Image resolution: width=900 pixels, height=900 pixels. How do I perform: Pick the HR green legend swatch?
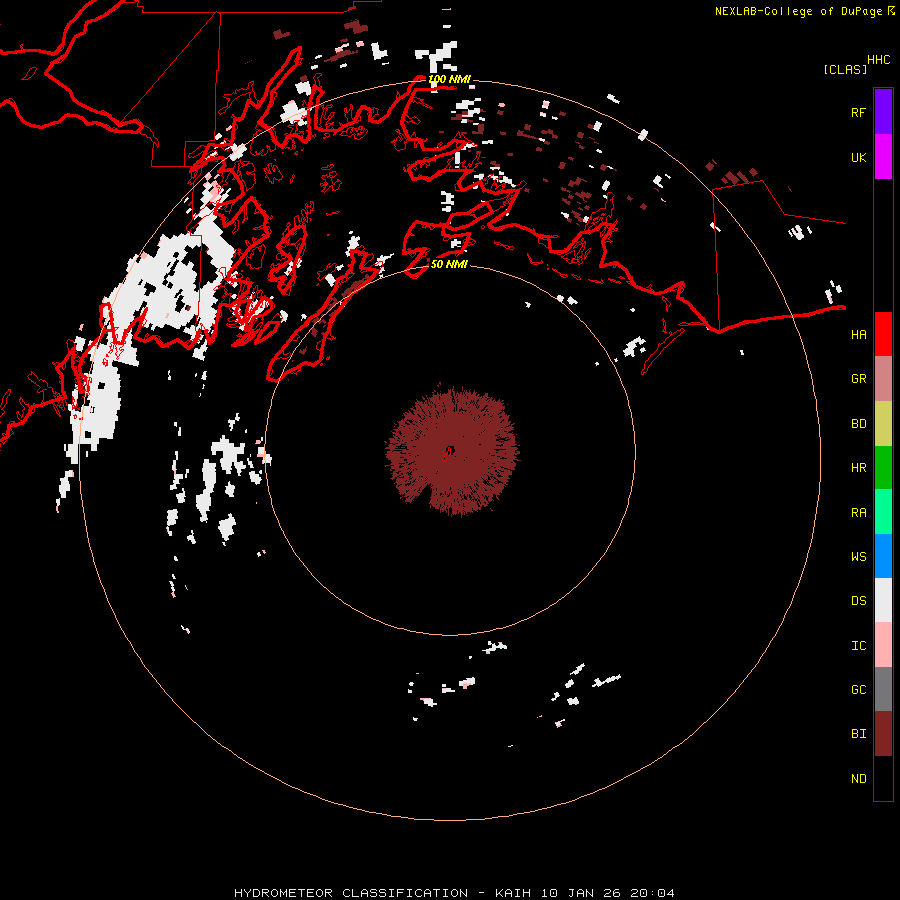coord(883,468)
